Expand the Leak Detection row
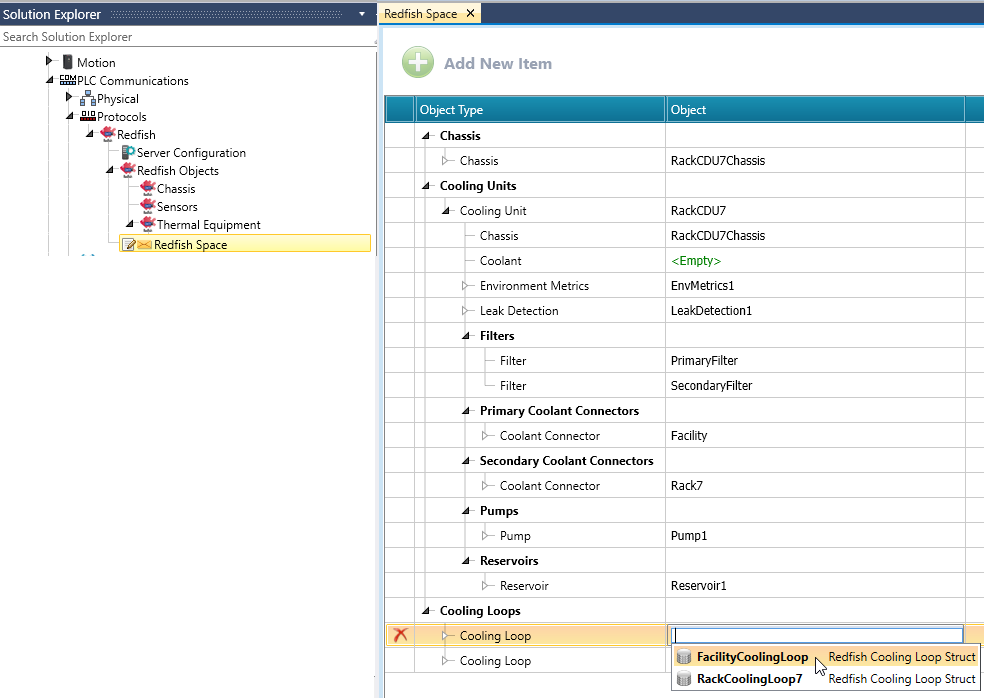984x698 pixels. (x=466, y=311)
